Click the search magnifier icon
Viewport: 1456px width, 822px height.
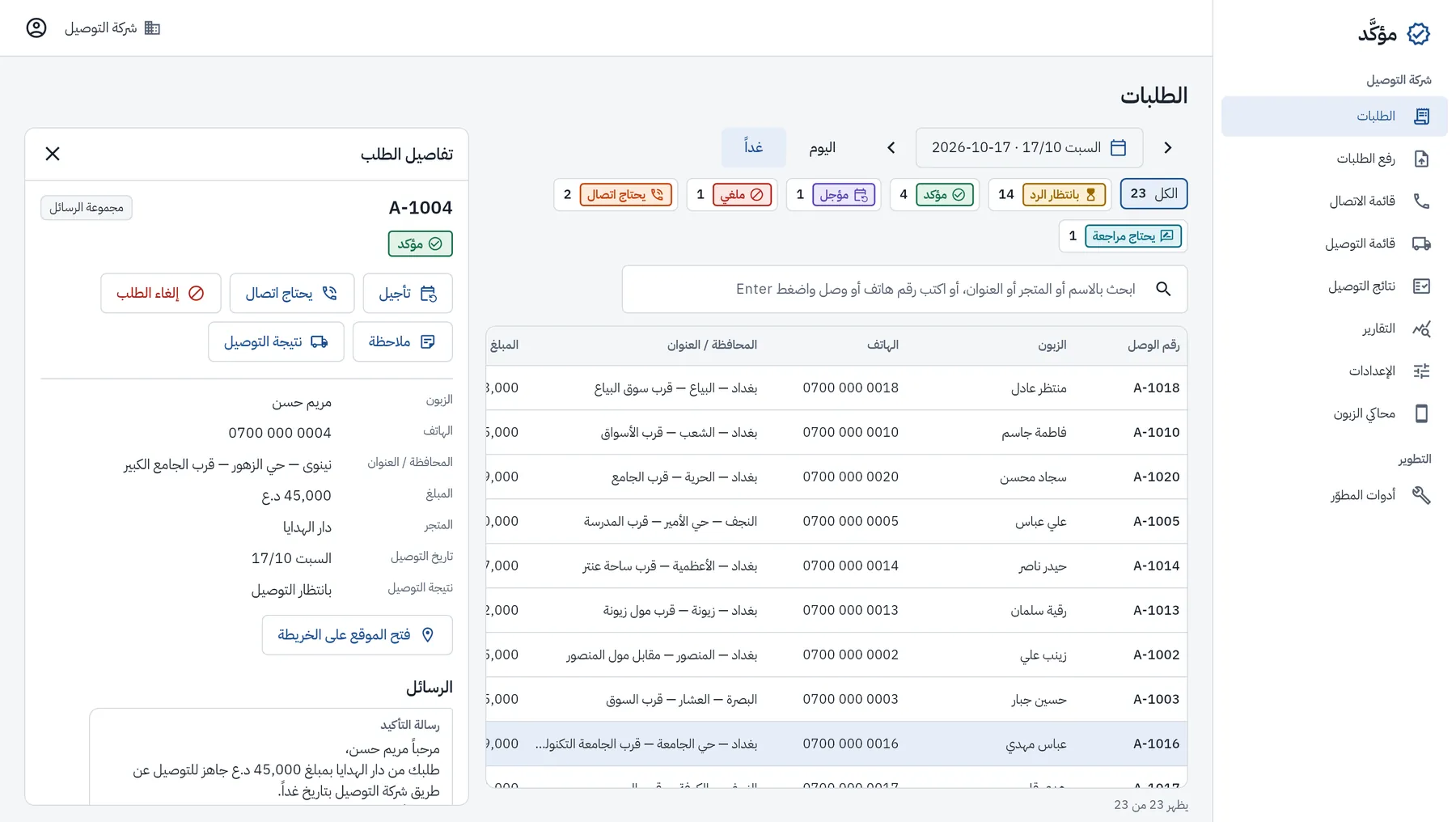1163,289
